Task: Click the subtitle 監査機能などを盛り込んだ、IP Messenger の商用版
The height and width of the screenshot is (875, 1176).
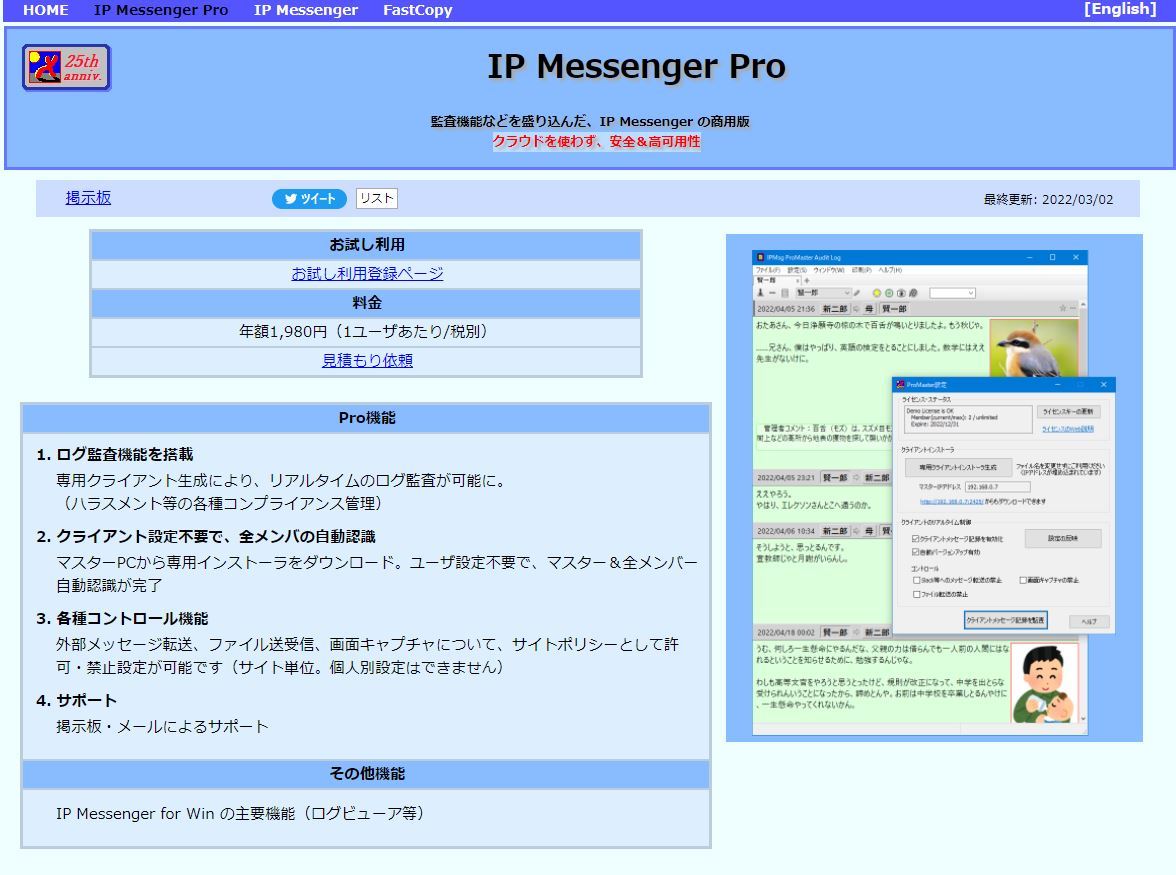Action: (x=590, y=121)
